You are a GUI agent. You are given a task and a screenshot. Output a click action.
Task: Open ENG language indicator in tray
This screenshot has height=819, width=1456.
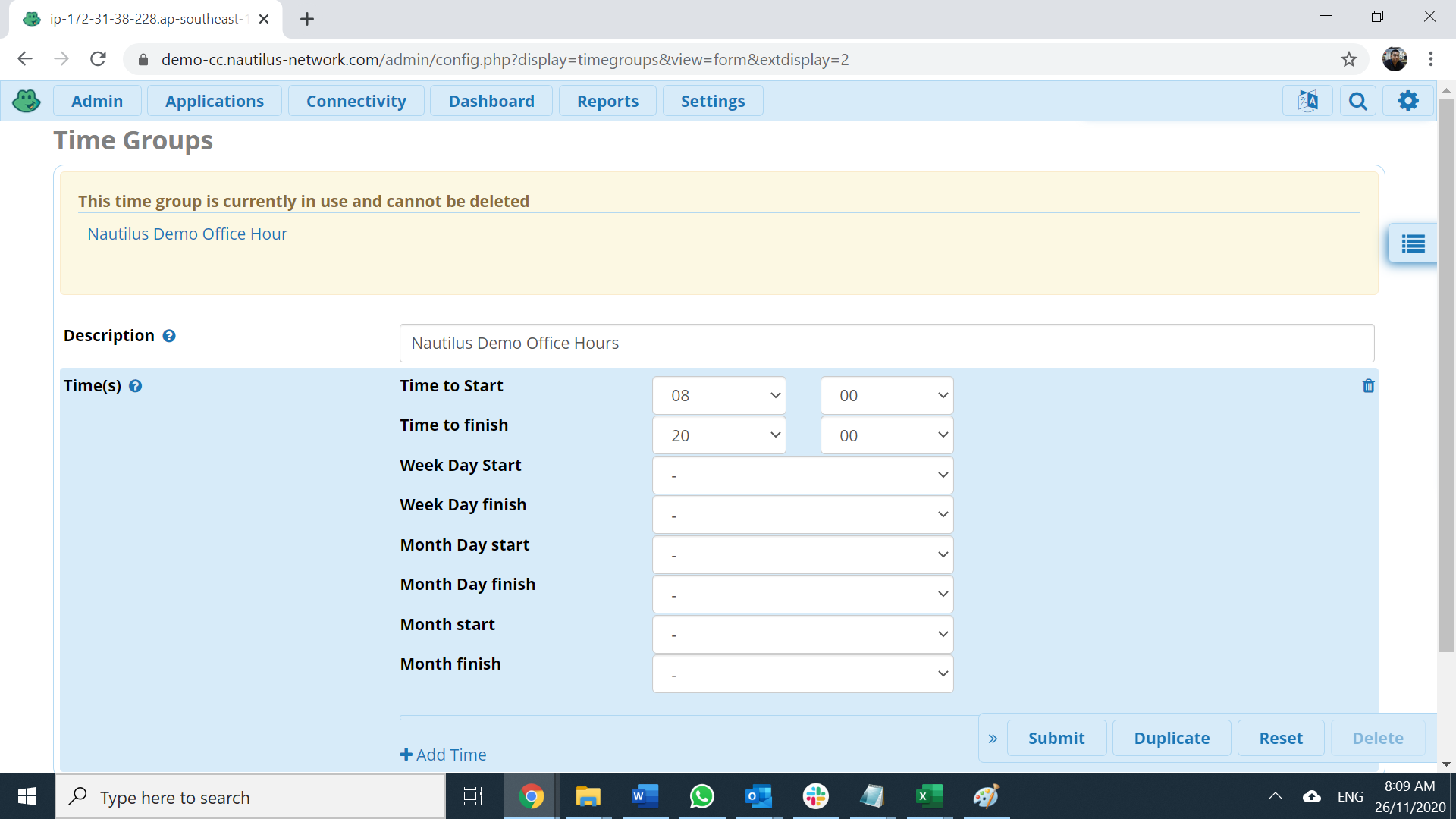1350,797
